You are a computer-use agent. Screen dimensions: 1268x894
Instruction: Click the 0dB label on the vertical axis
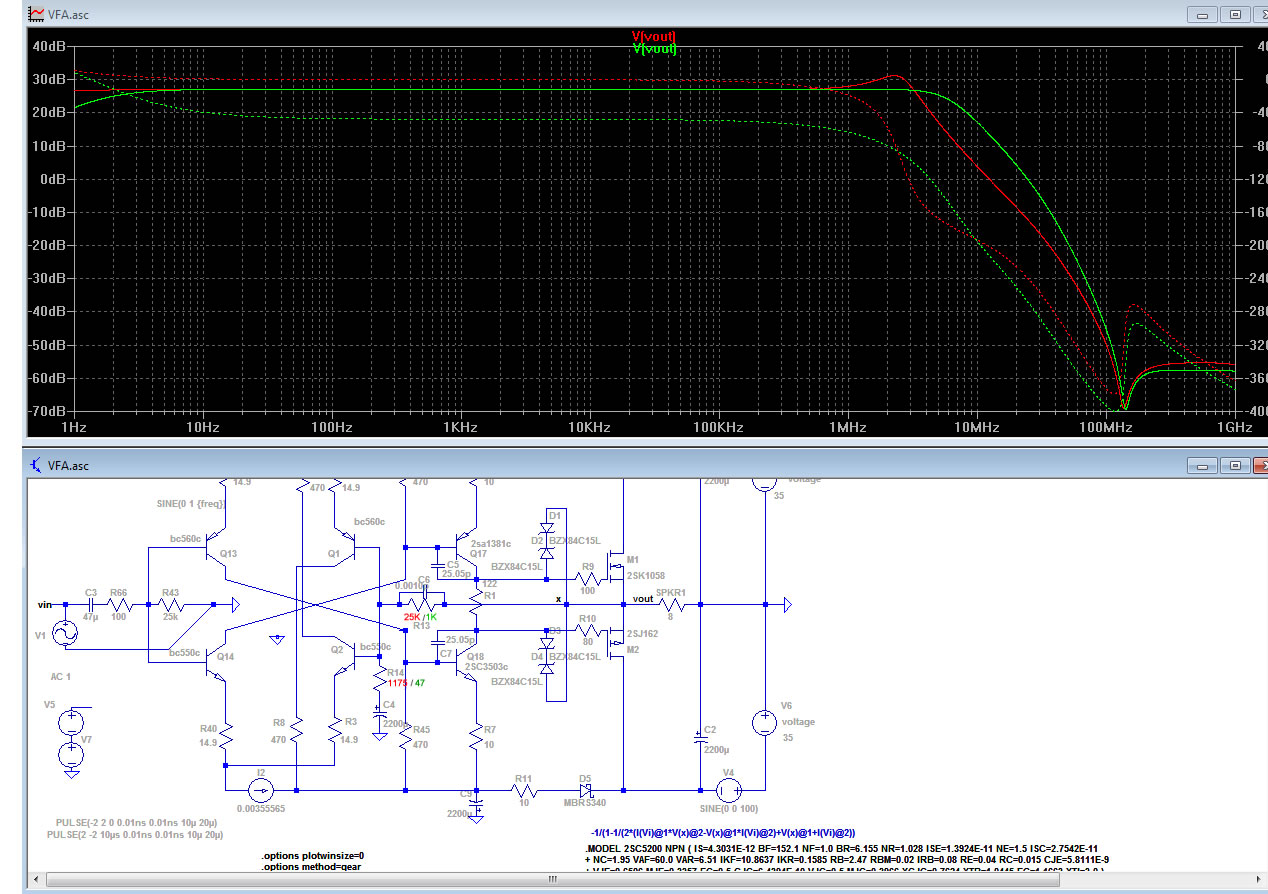(x=52, y=178)
